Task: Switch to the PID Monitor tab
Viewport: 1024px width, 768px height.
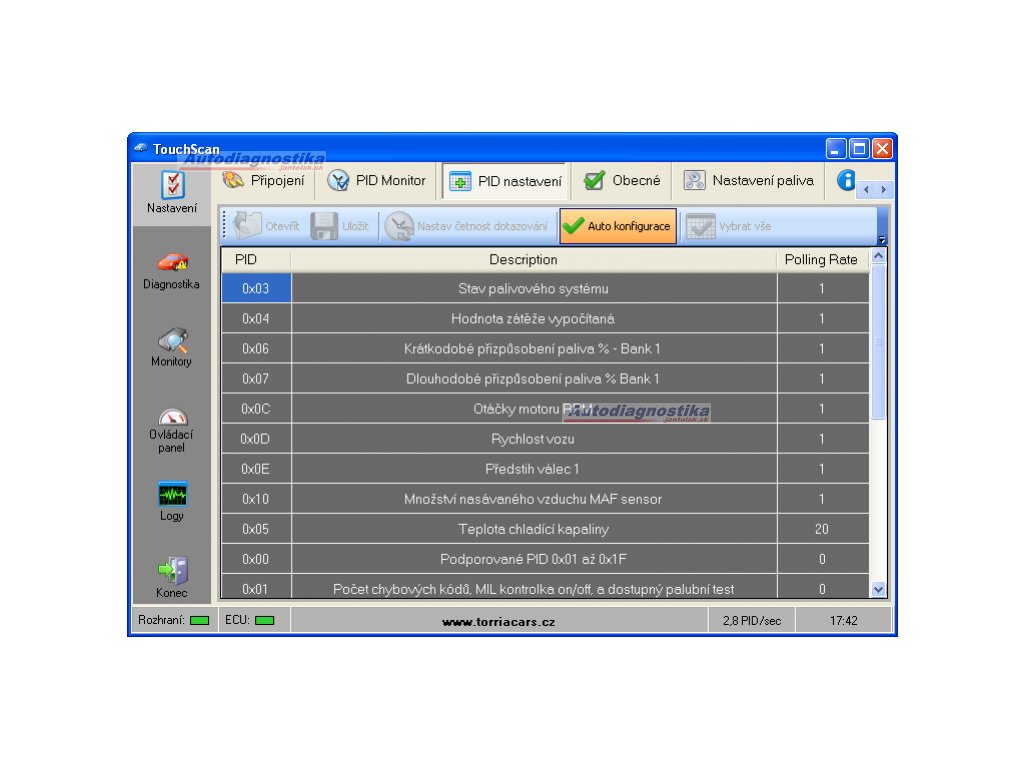Action: coord(377,181)
